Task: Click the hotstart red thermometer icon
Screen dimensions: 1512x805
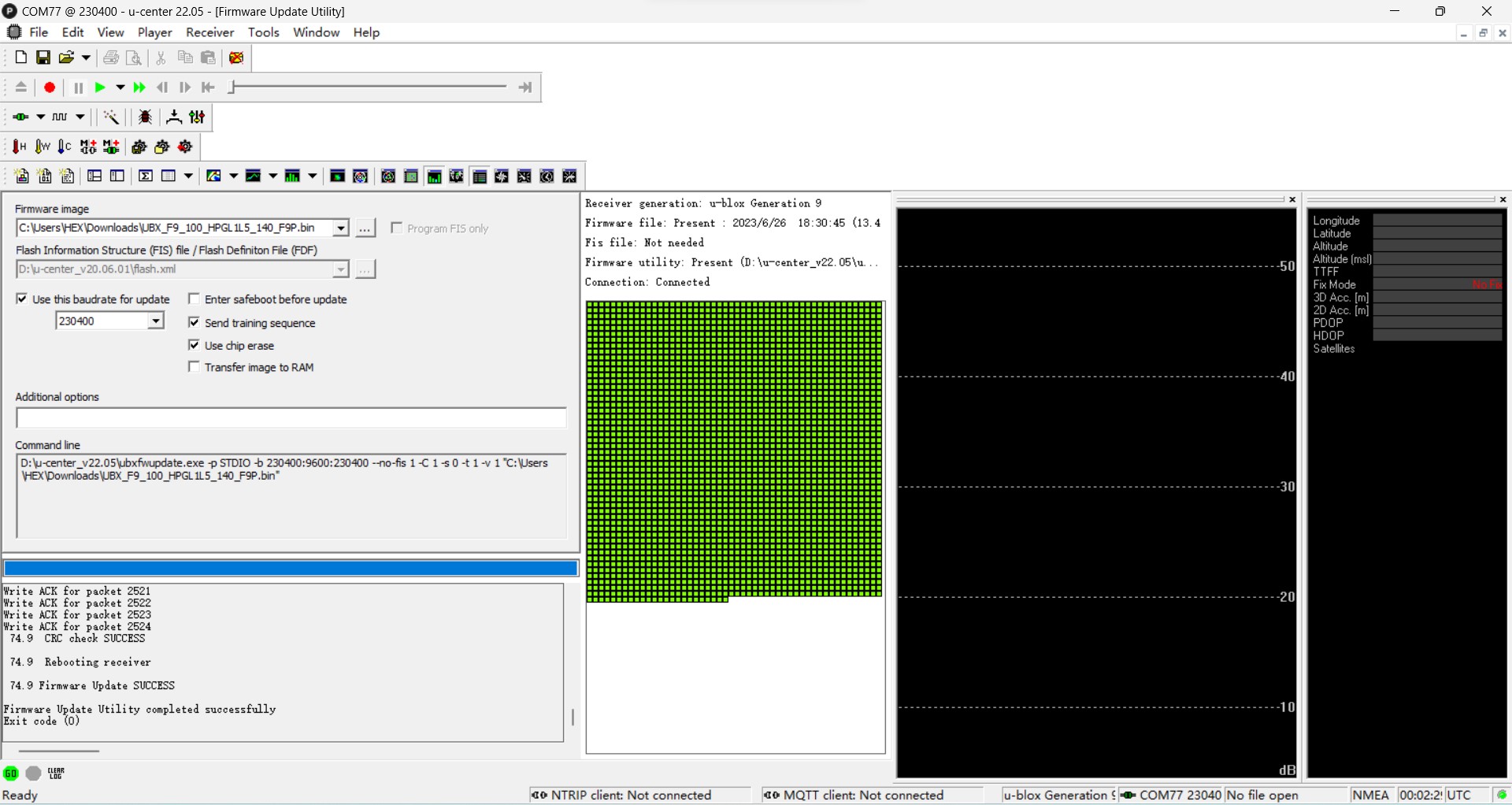Action: click(19, 147)
